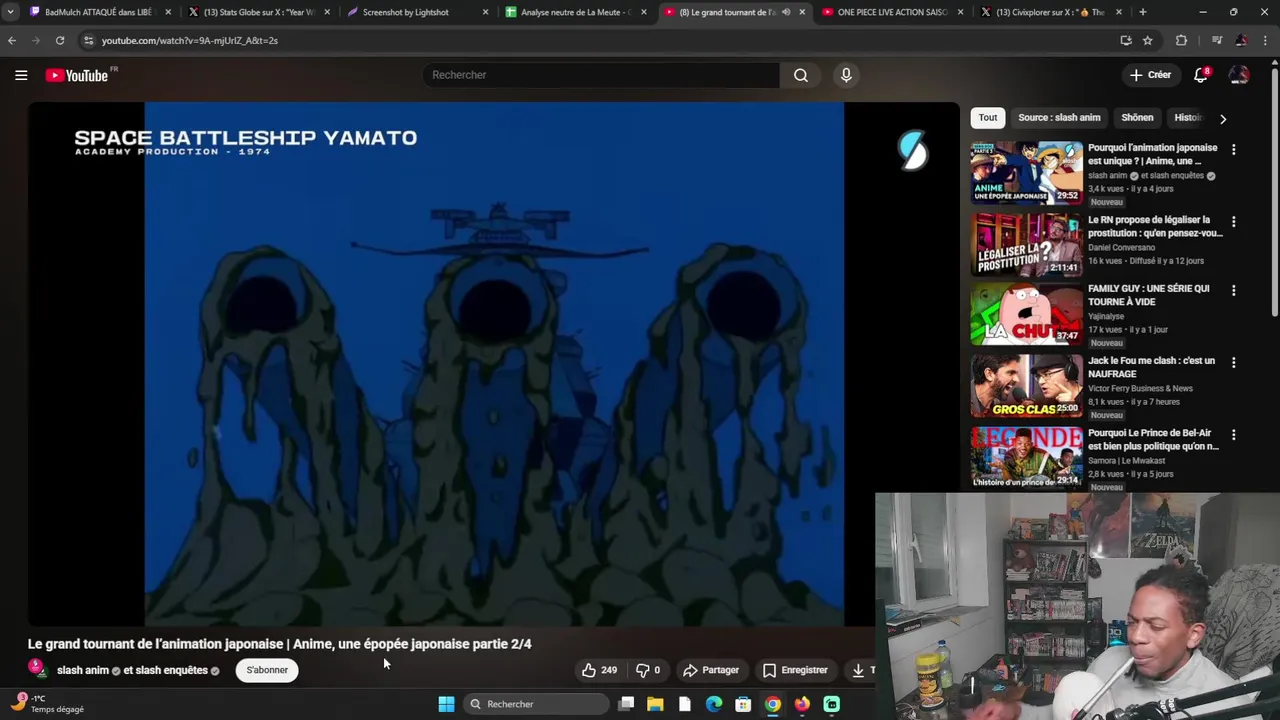
Task: Start voice search with the microphone
Action: (x=846, y=75)
